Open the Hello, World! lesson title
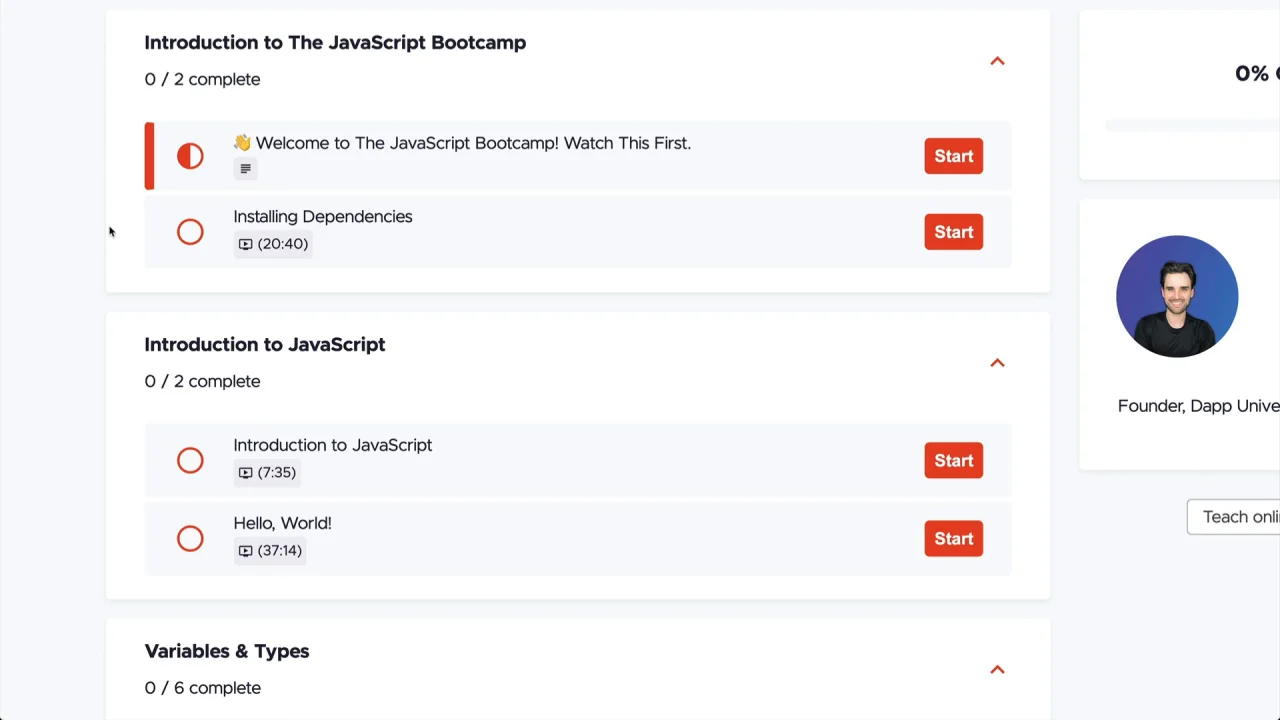1280x720 pixels. (282, 523)
